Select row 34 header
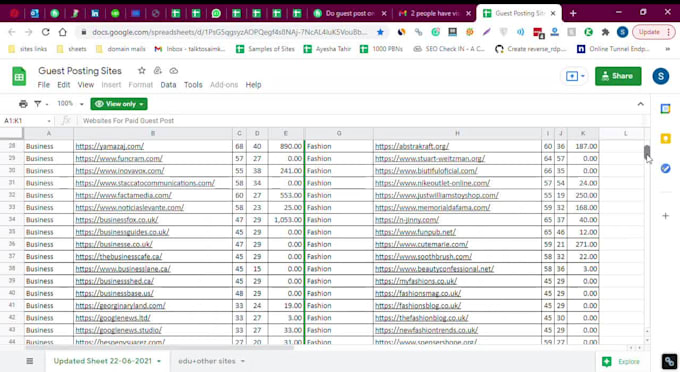The image size is (680, 372). click(12, 220)
